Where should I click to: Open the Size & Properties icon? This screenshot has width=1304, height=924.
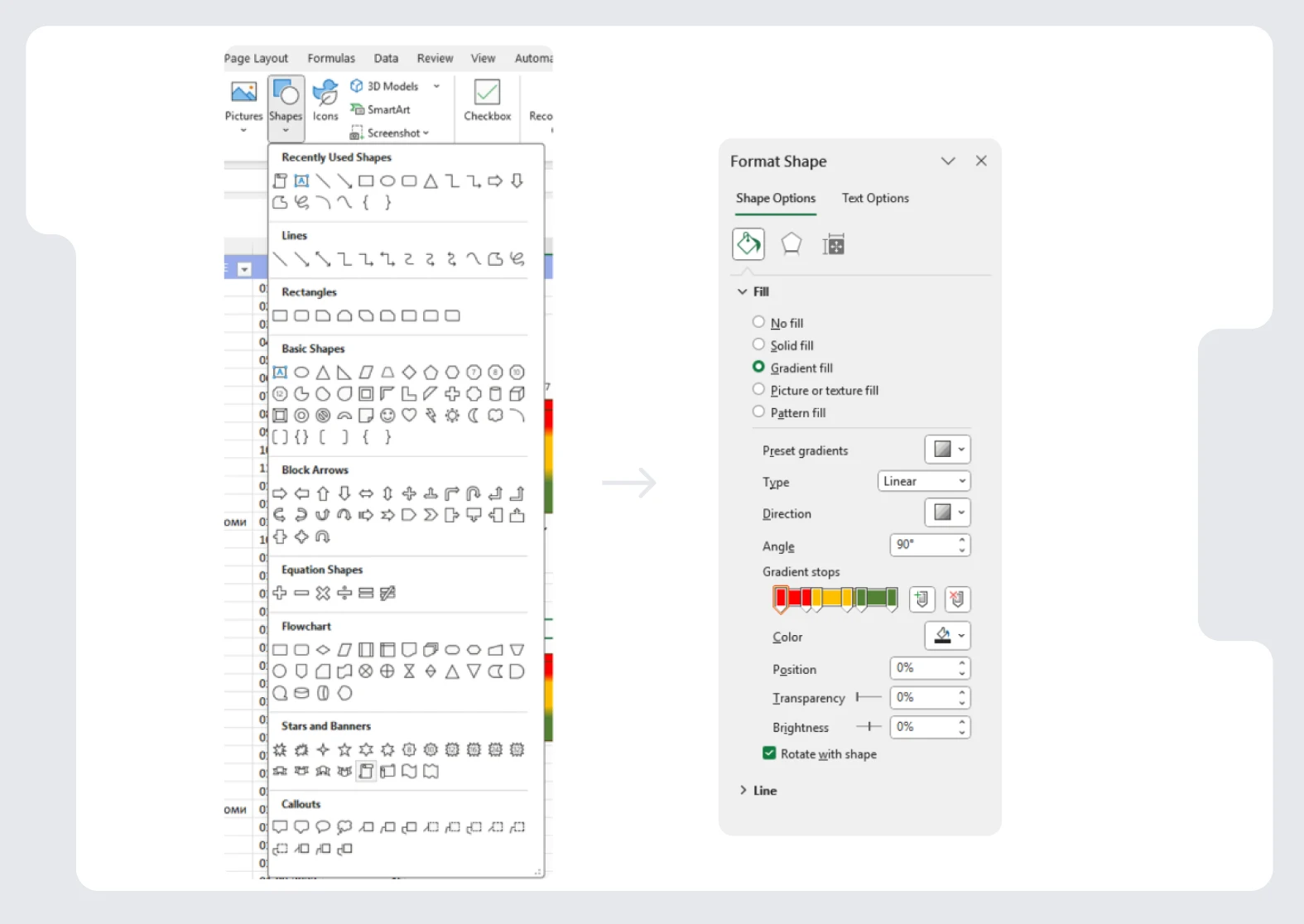pyautogui.click(x=834, y=244)
